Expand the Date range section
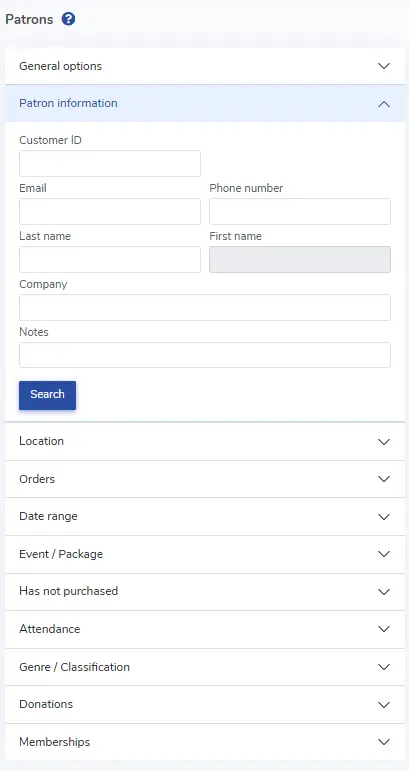 coord(205,516)
